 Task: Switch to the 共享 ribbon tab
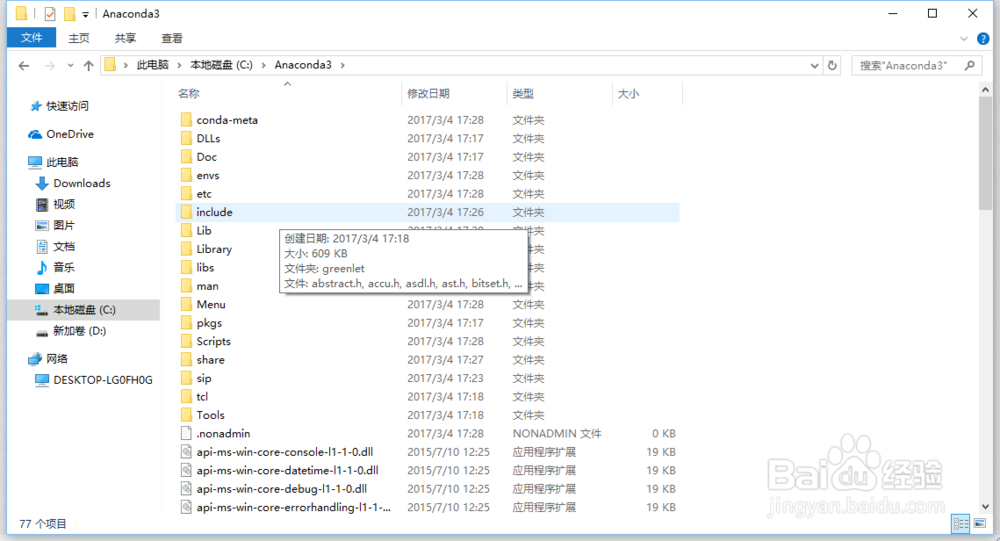coord(126,38)
